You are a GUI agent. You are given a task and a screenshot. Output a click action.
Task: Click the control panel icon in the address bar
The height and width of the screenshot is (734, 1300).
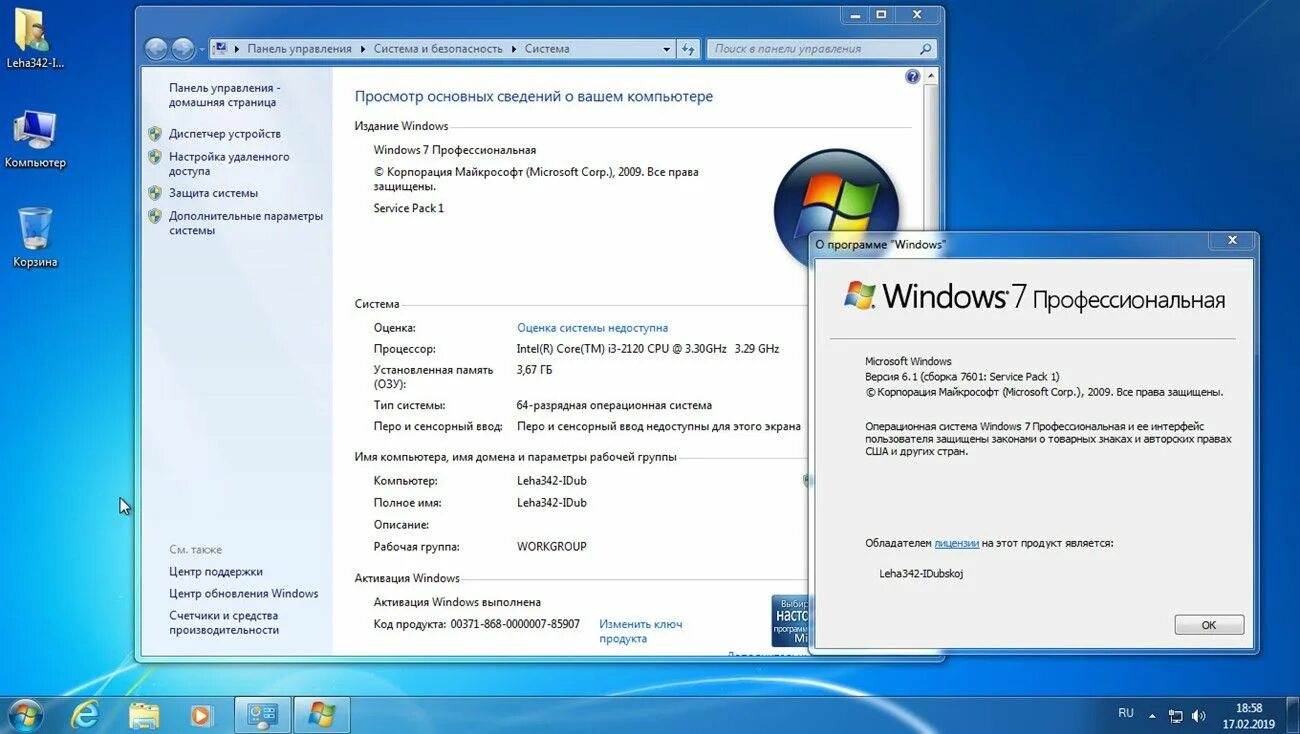click(x=220, y=49)
